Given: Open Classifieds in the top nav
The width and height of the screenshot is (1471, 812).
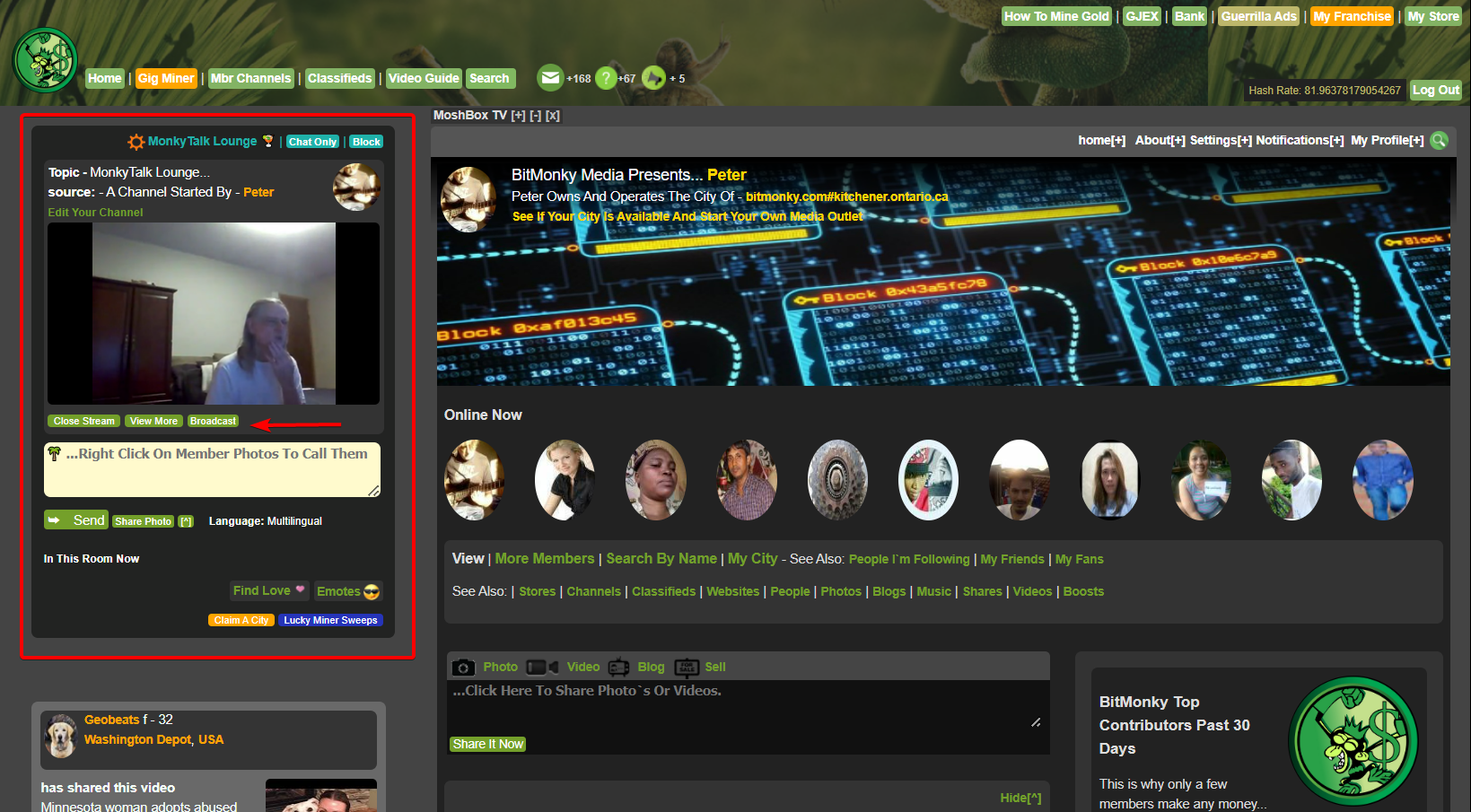Looking at the screenshot, I should pyautogui.click(x=339, y=78).
